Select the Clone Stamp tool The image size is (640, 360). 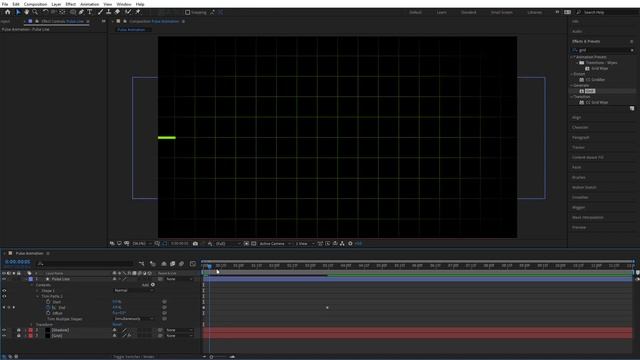click(109, 12)
